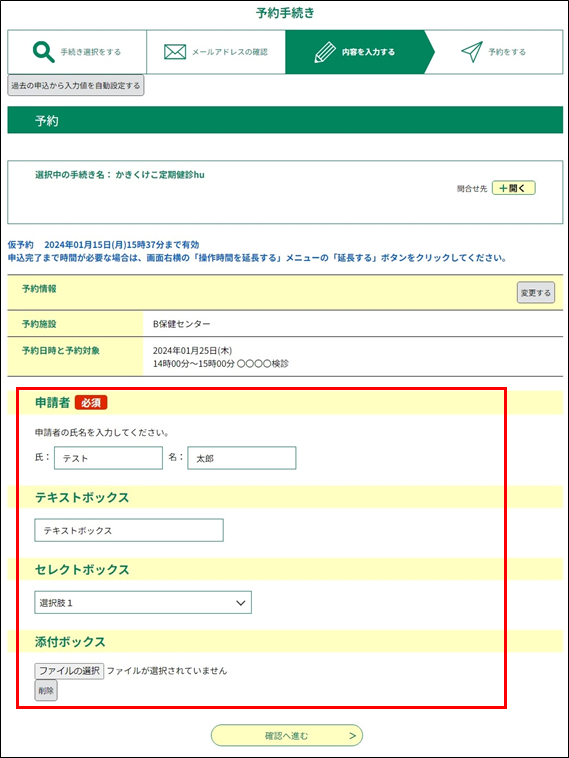Click the 氏 surname input field
Screen dimensions: 569x758
[108, 458]
